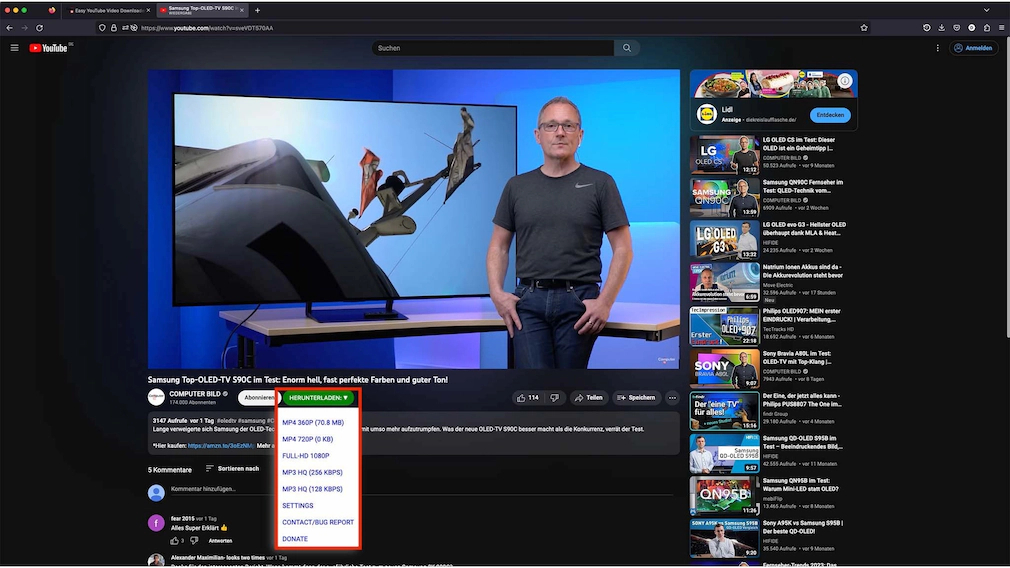The width and height of the screenshot is (1010, 568).
Task: Bookmark this page with the star icon
Action: pyautogui.click(x=864, y=28)
